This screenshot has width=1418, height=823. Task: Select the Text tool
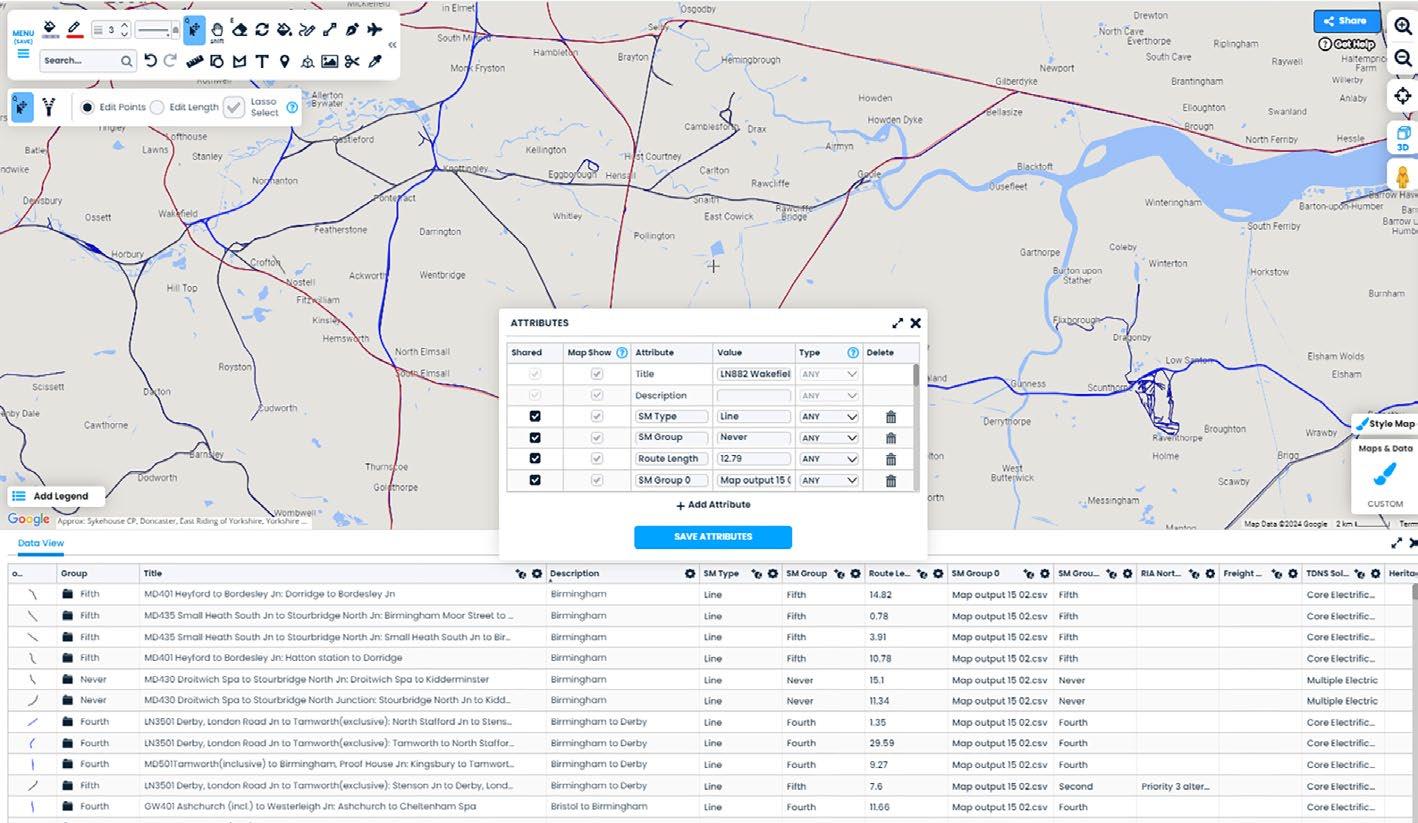pyautogui.click(x=262, y=61)
